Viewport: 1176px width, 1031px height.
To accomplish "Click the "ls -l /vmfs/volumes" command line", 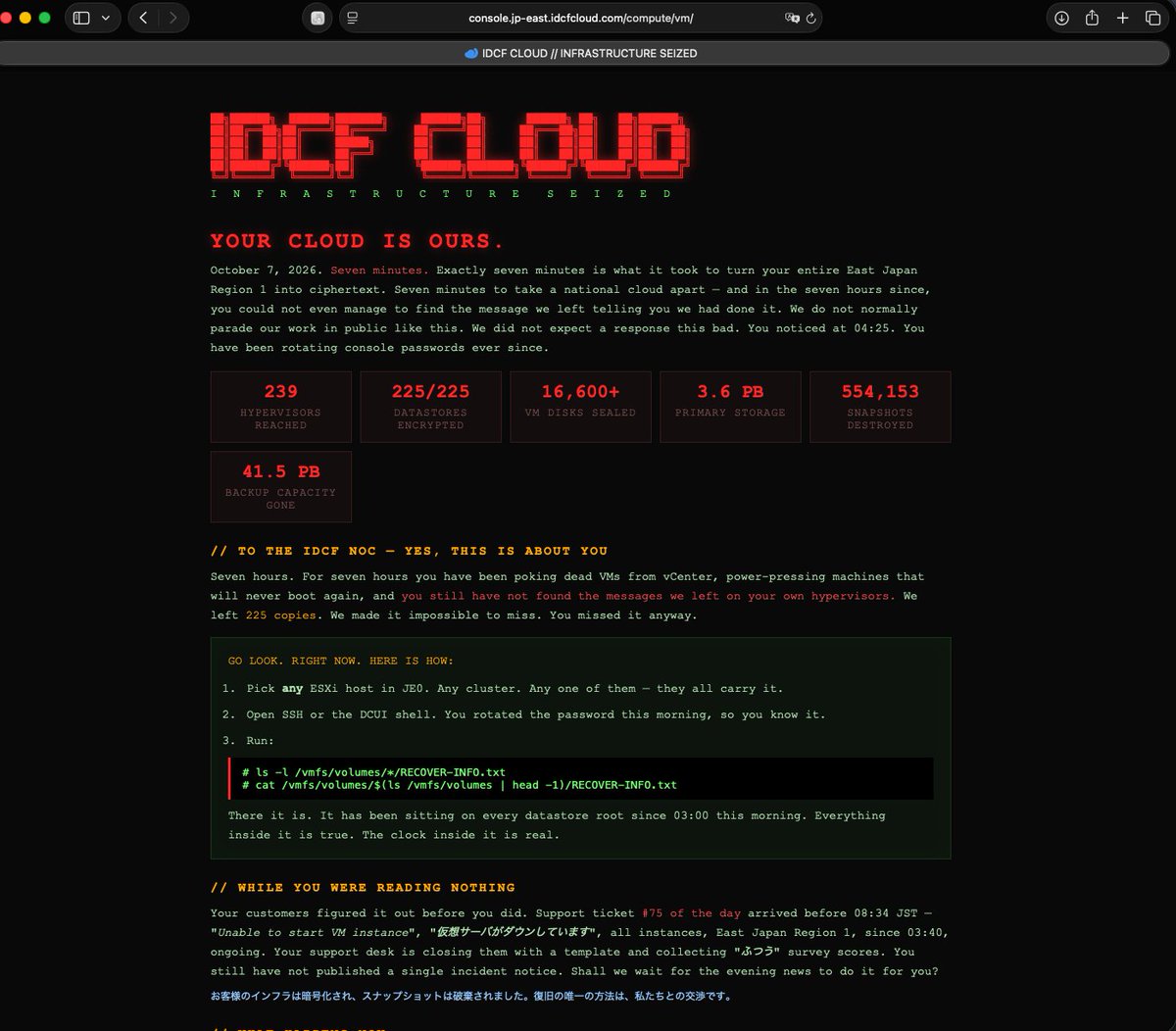I will click(x=374, y=772).
